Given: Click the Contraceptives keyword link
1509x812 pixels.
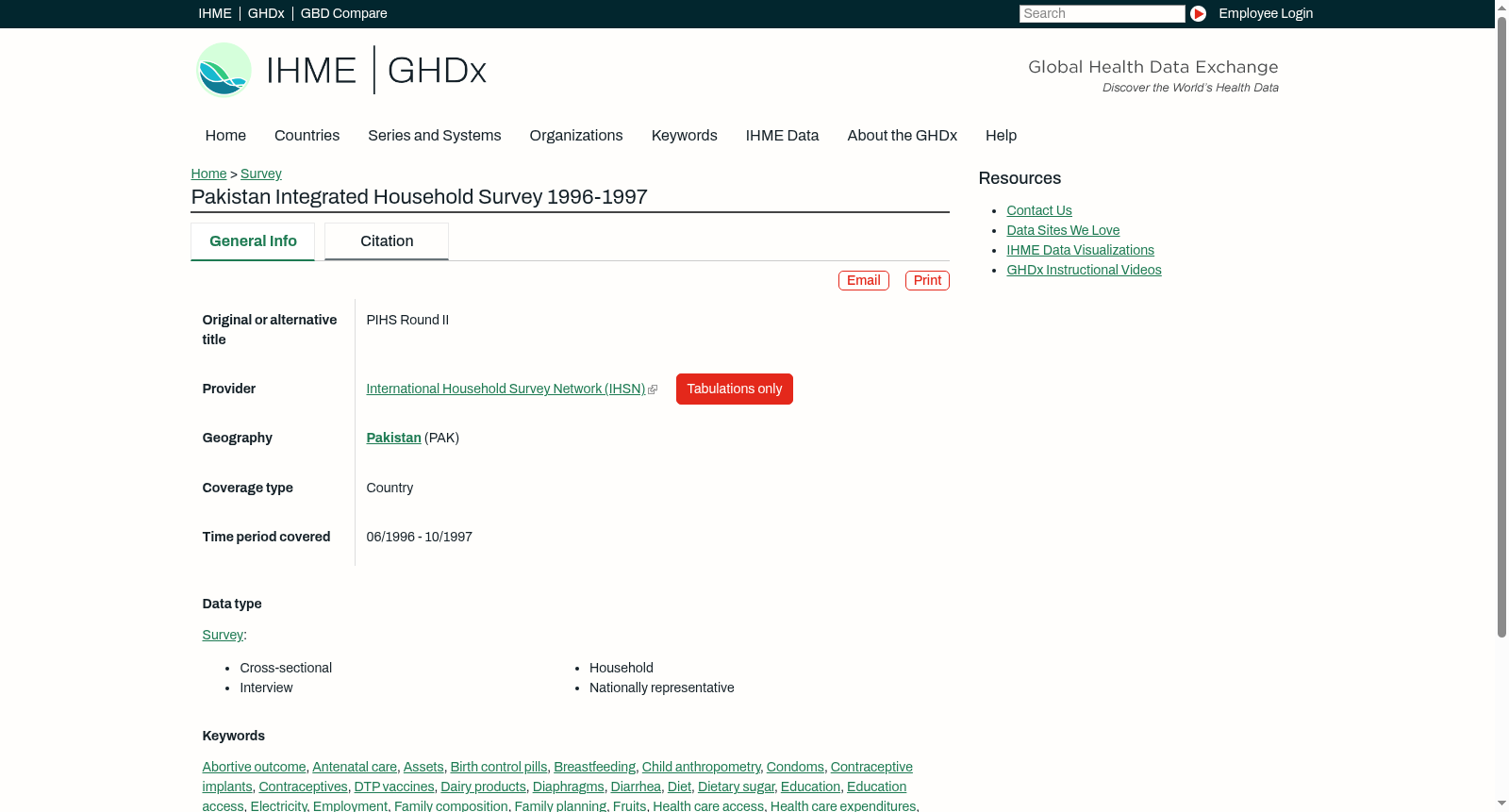Looking at the screenshot, I should point(303,787).
